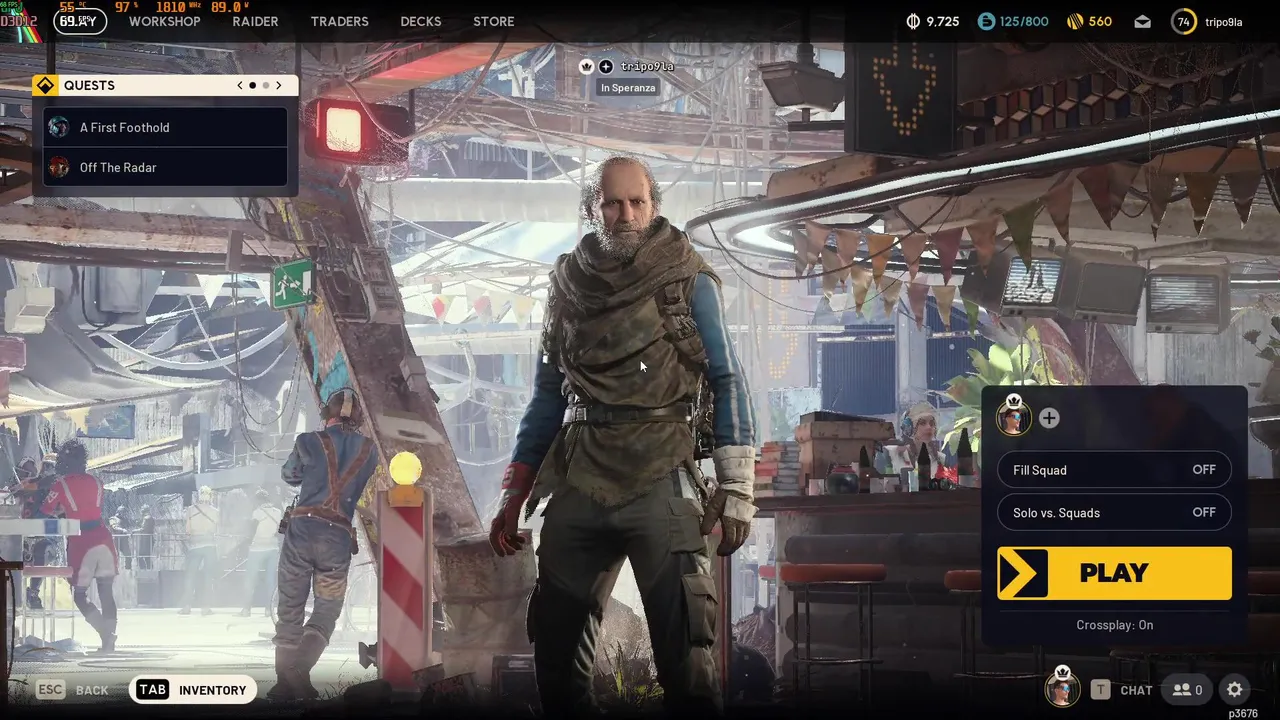Image resolution: width=1280 pixels, height=720 pixels.
Task: Open the friends list showing 0
Action: point(1188,690)
